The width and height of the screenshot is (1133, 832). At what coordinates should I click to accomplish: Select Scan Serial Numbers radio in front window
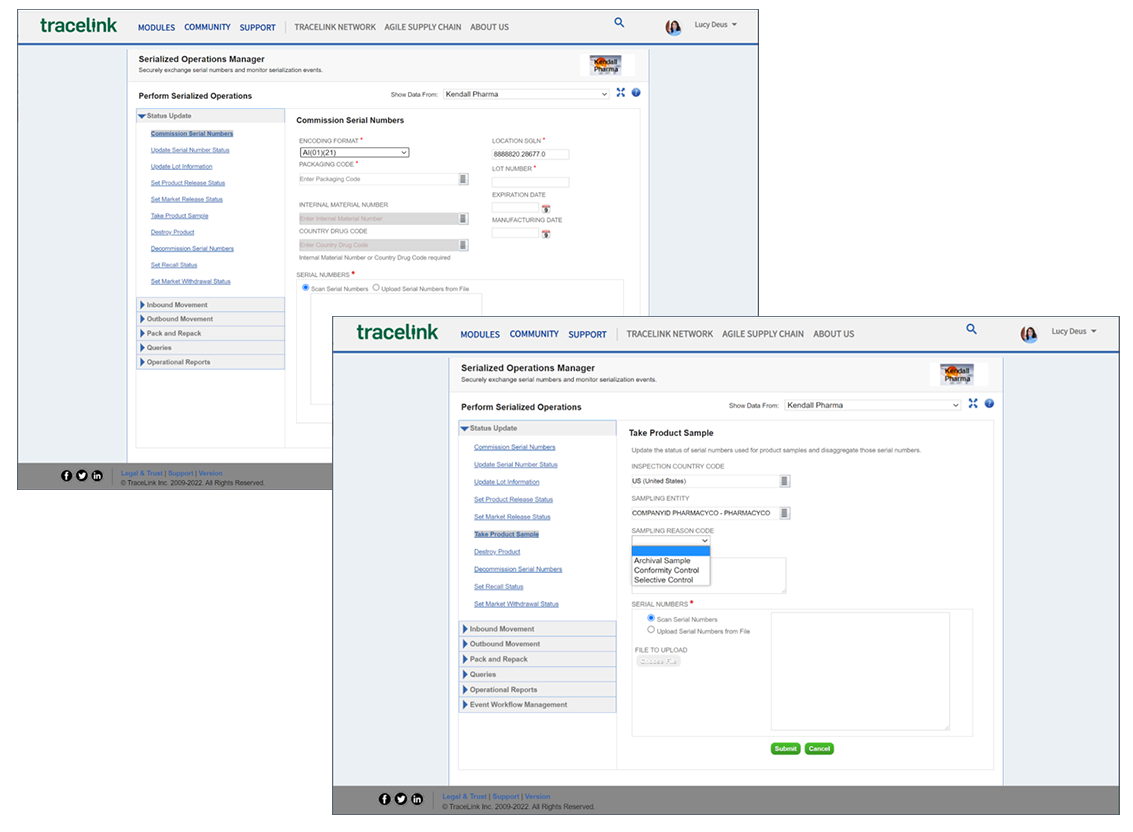click(651, 618)
